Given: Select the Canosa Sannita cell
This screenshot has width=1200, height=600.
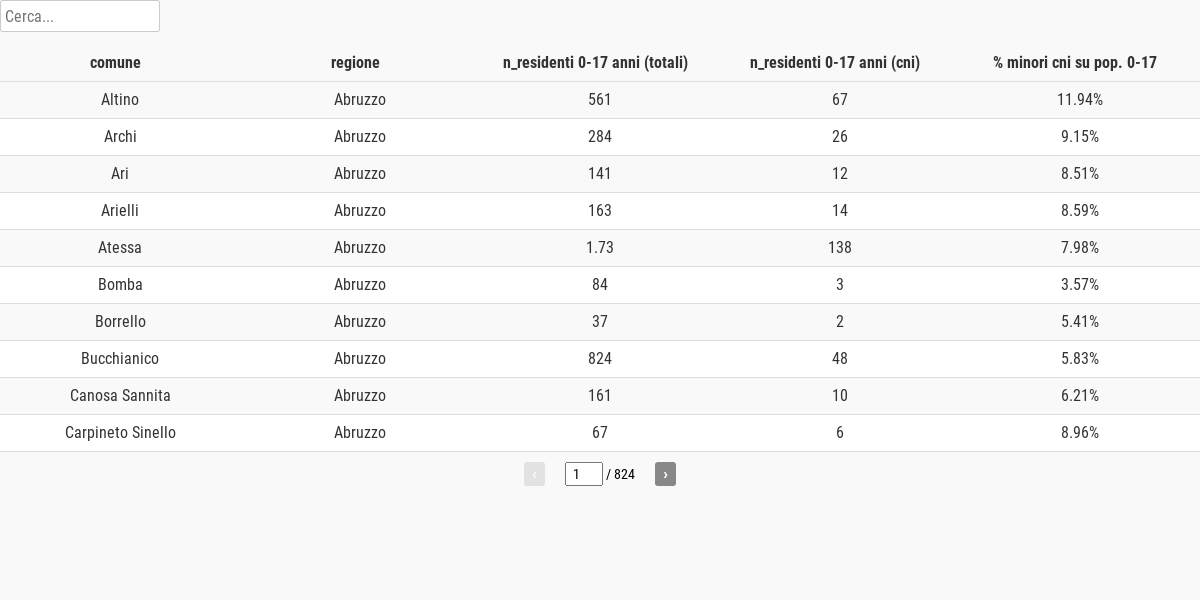Looking at the screenshot, I should coord(120,396).
